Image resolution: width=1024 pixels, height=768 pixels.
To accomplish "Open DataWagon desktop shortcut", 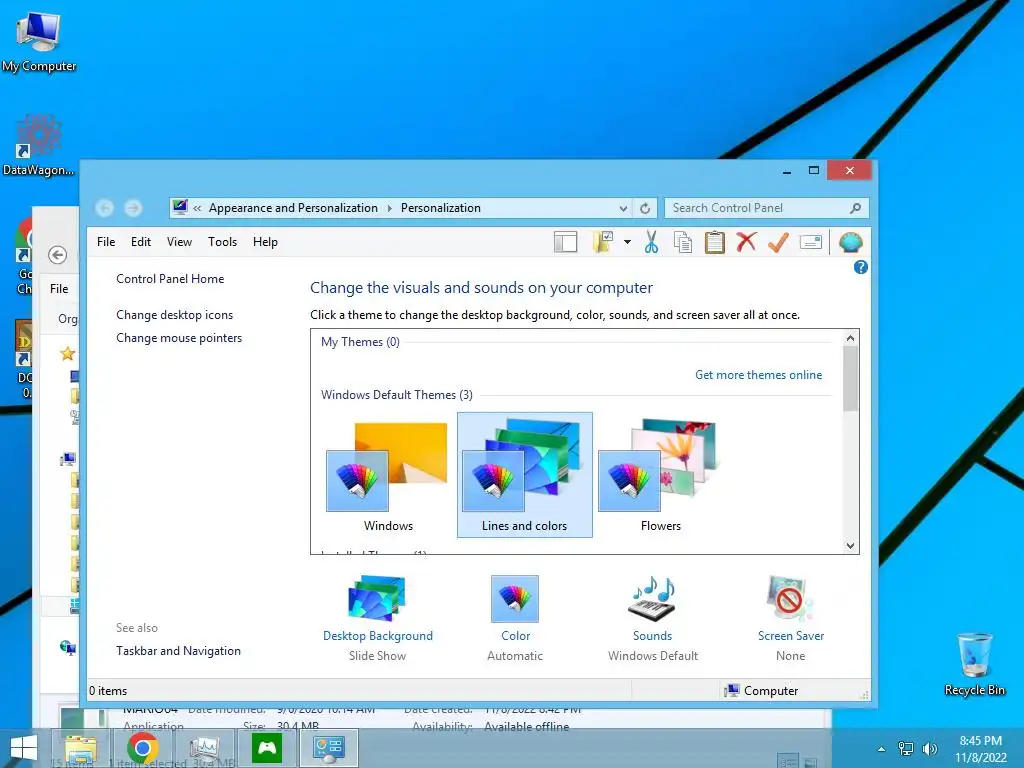I will pos(39,146).
